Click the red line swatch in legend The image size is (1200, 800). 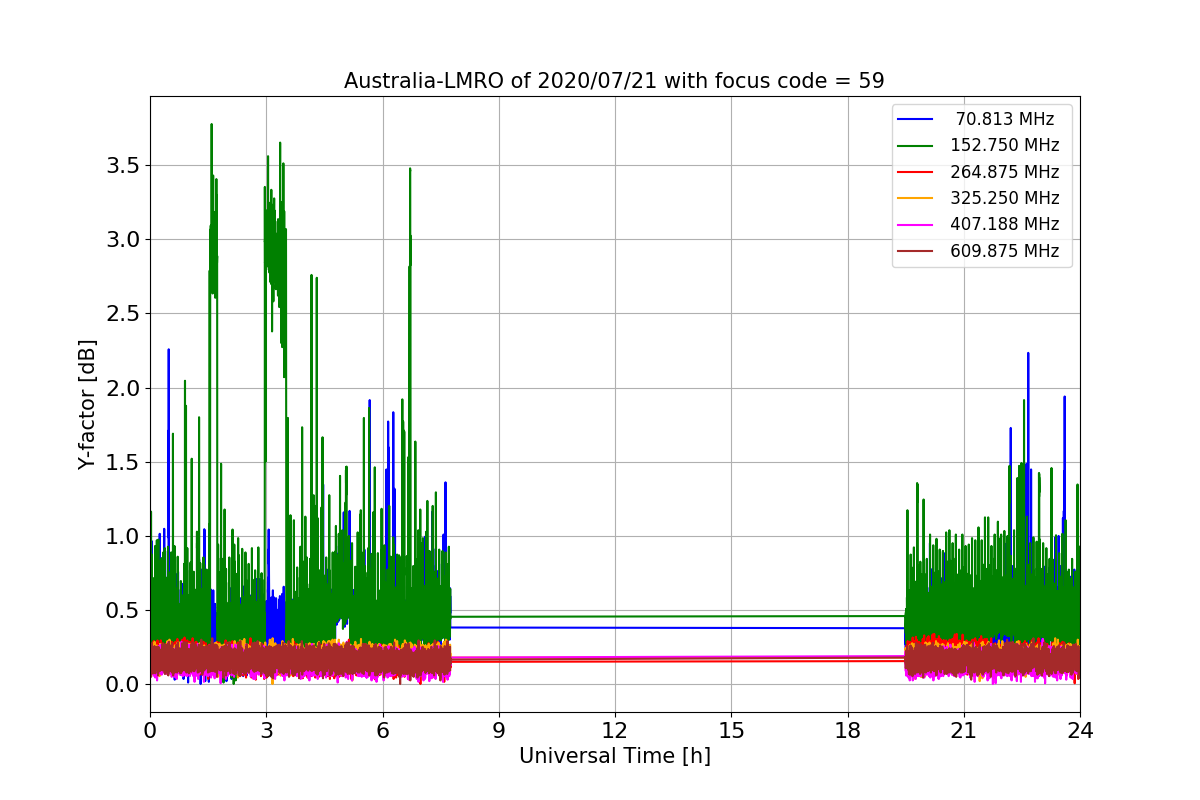[x=915, y=172]
